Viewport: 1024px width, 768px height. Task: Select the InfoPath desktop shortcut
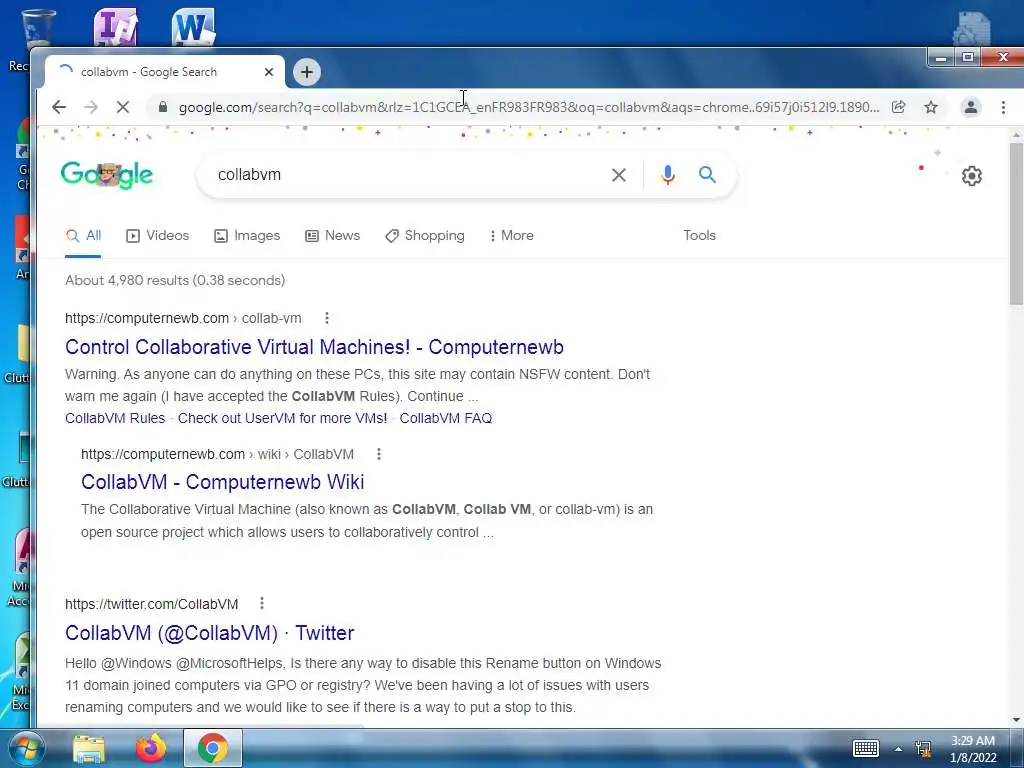pos(116,27)
